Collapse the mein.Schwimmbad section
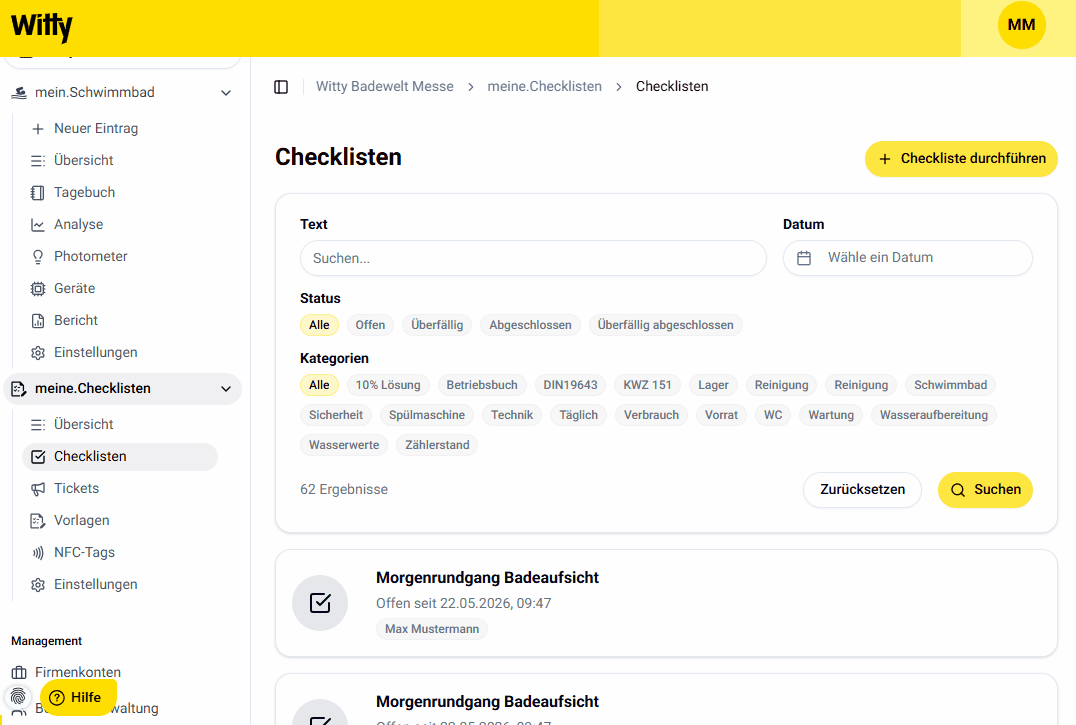Screen dimensions: 1076x725 (226, 93)
